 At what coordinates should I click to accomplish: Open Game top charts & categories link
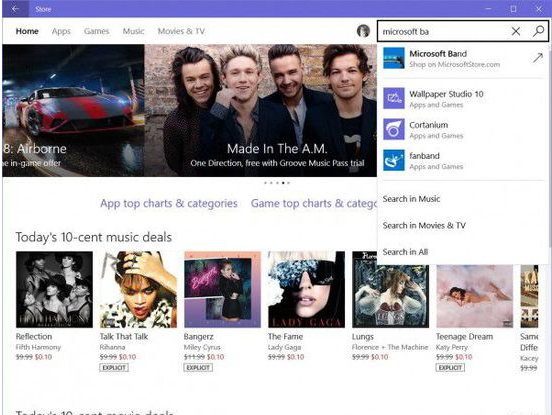pyautogui.click(x=313, y=203)
